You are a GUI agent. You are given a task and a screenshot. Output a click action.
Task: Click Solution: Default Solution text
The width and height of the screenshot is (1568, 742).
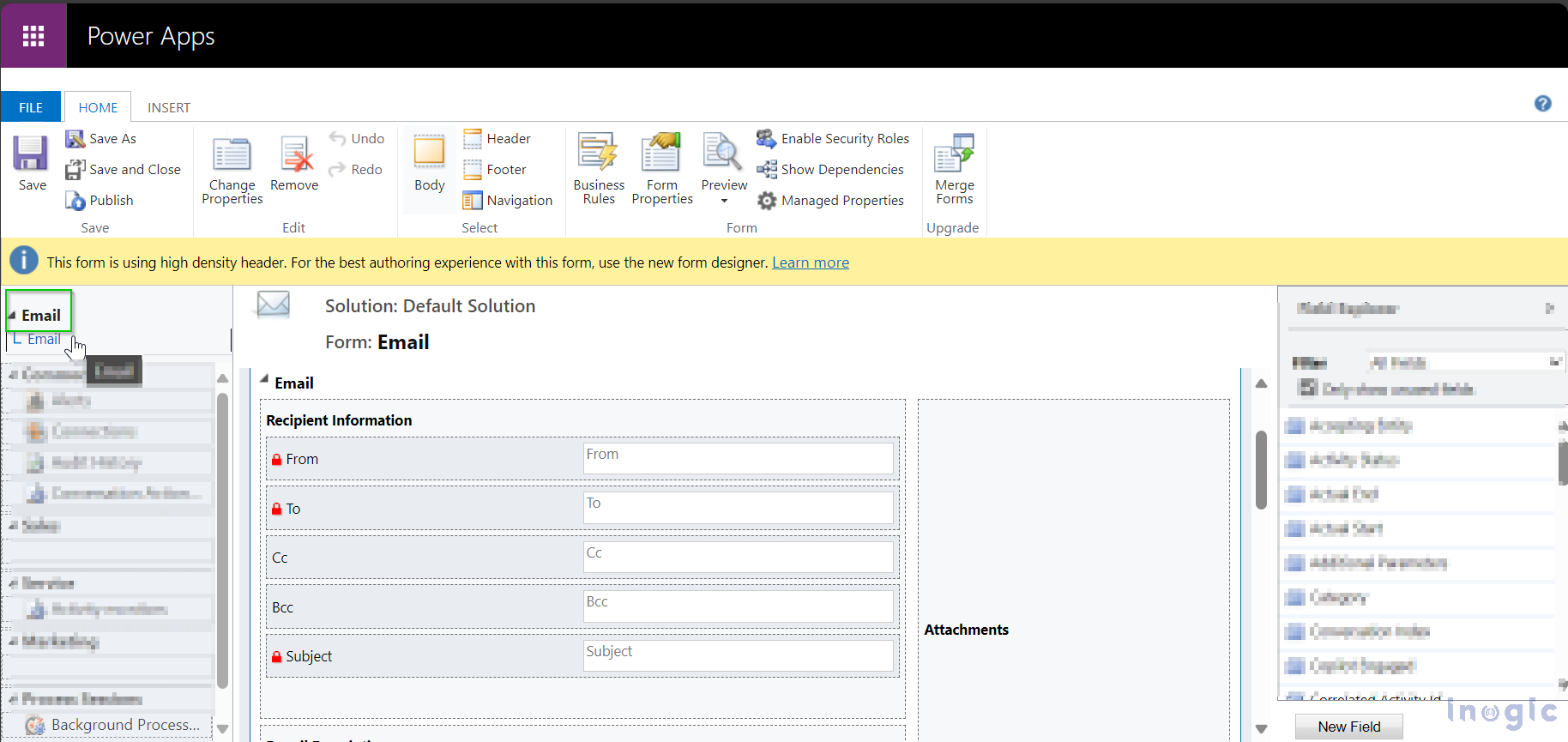point(430,306)
